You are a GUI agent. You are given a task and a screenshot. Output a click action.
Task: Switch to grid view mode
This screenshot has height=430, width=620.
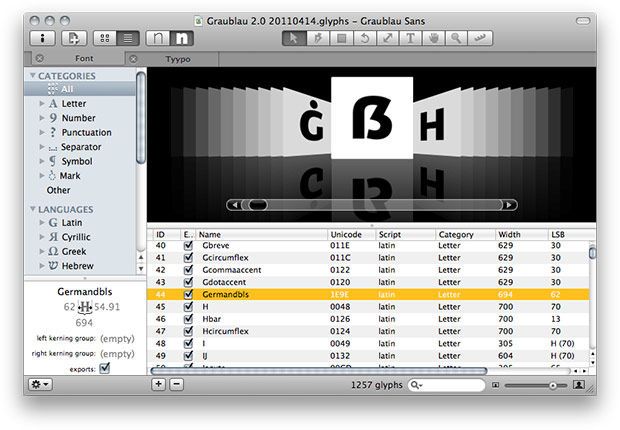pyautogui.click(x=105, y=38)
